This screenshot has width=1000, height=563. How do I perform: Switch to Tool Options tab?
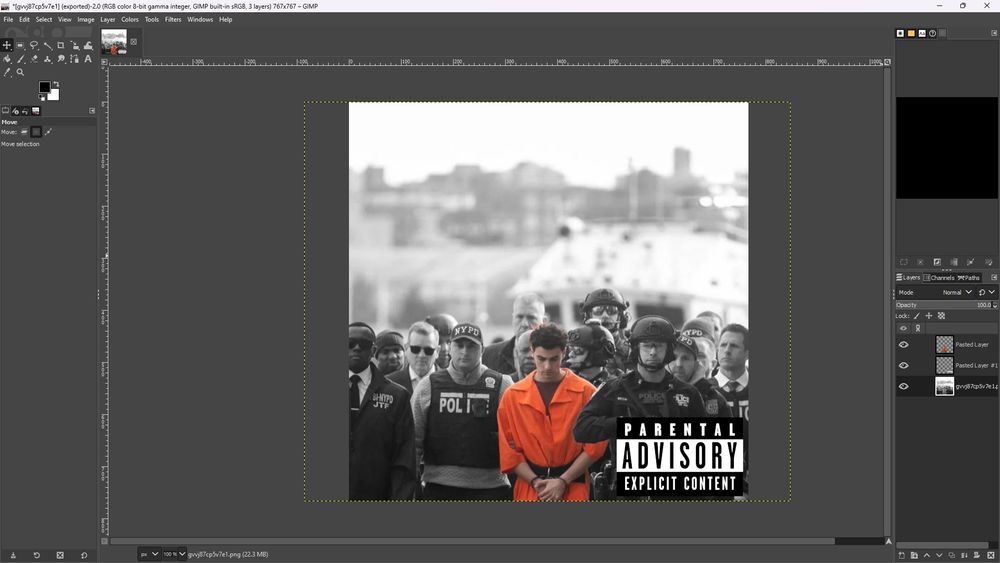coord(5,111)
